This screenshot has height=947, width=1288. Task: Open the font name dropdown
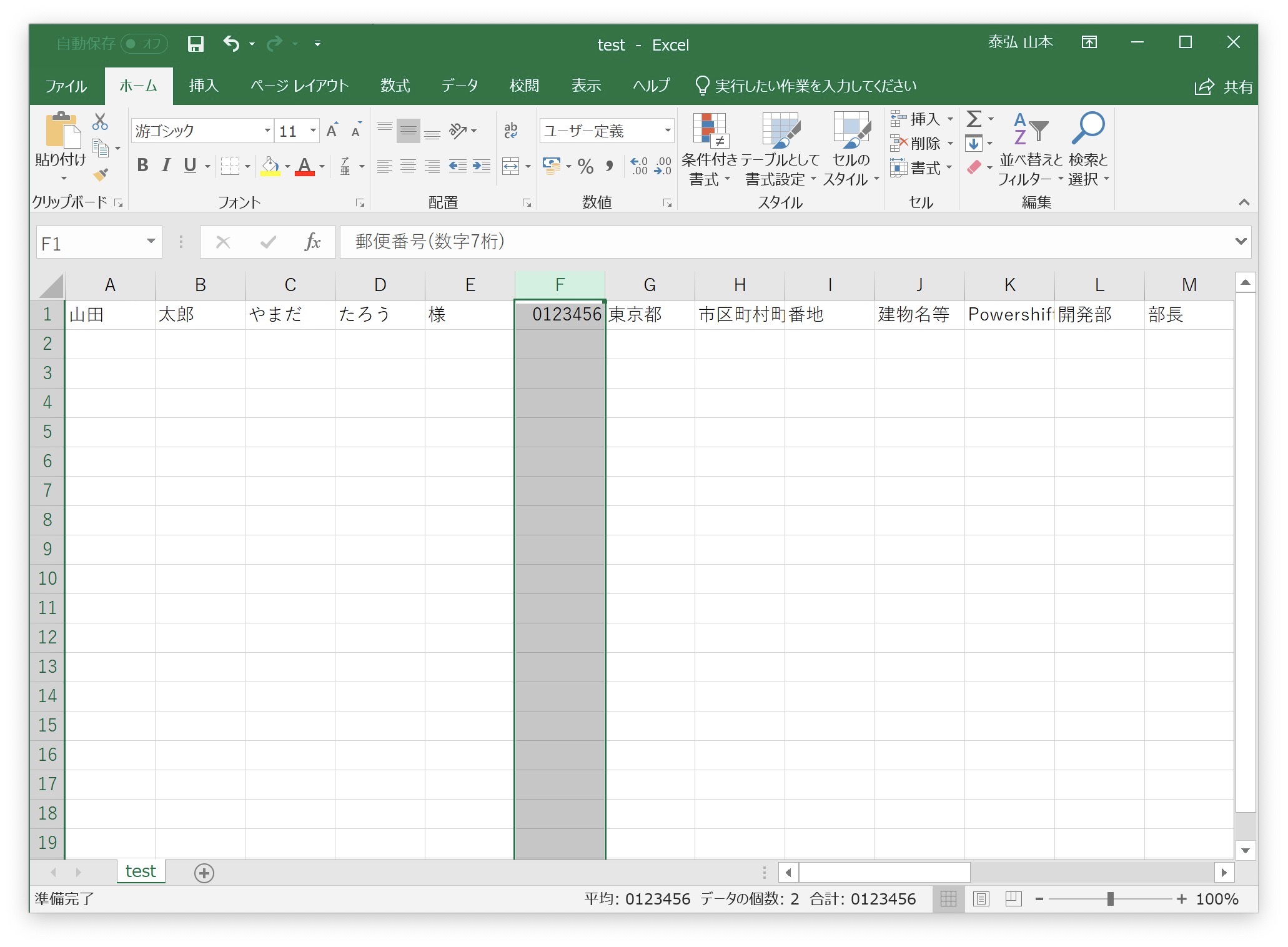click(267, 131)
